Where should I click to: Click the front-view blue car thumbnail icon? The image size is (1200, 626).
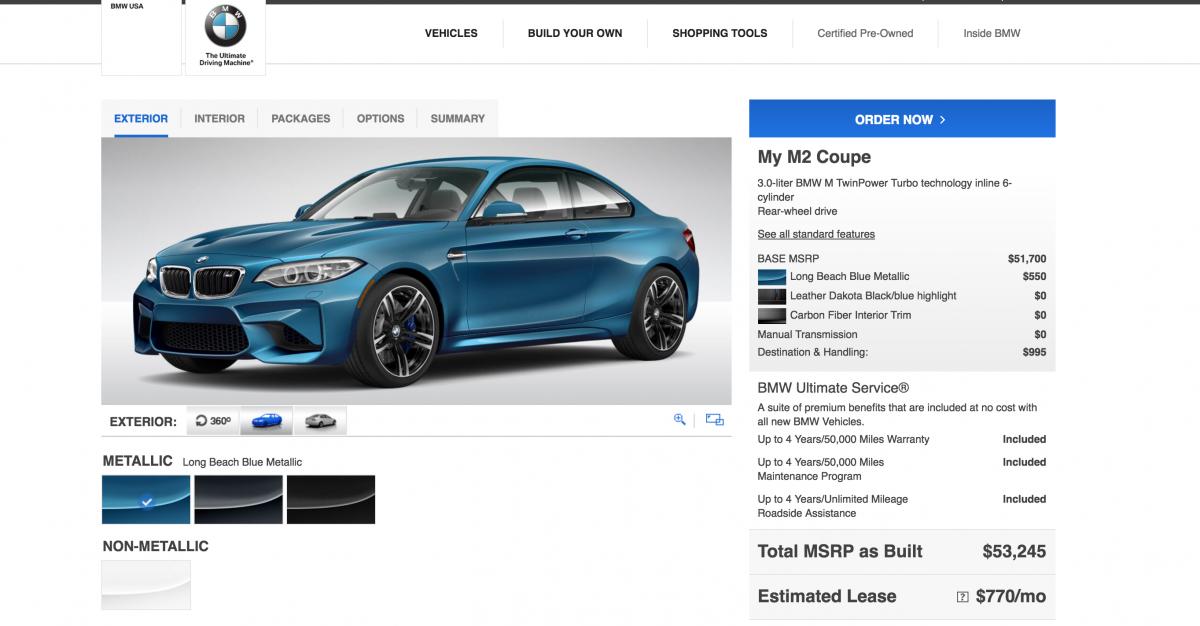coord(268,420)
